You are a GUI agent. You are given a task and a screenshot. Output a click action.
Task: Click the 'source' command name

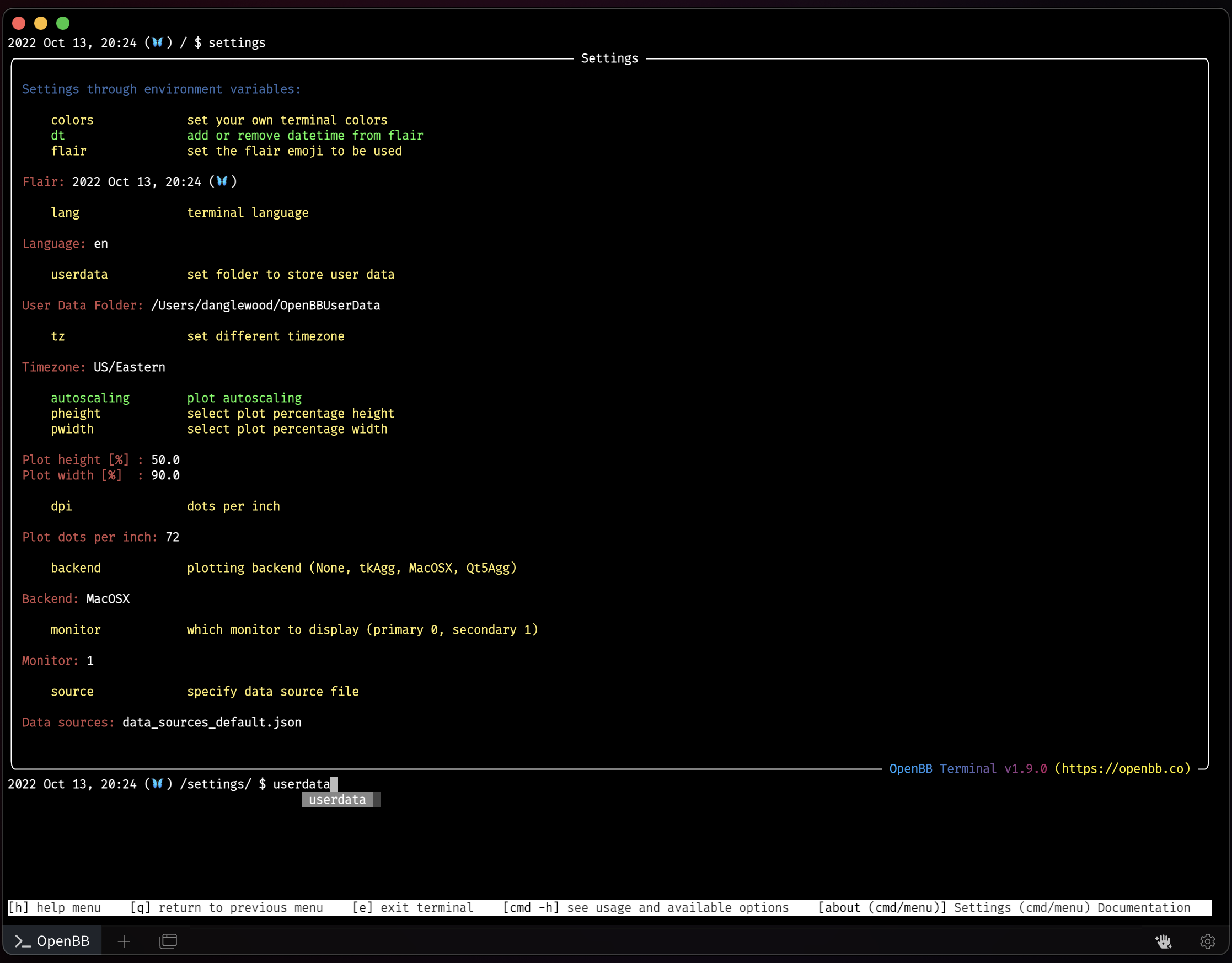[72, 692]
